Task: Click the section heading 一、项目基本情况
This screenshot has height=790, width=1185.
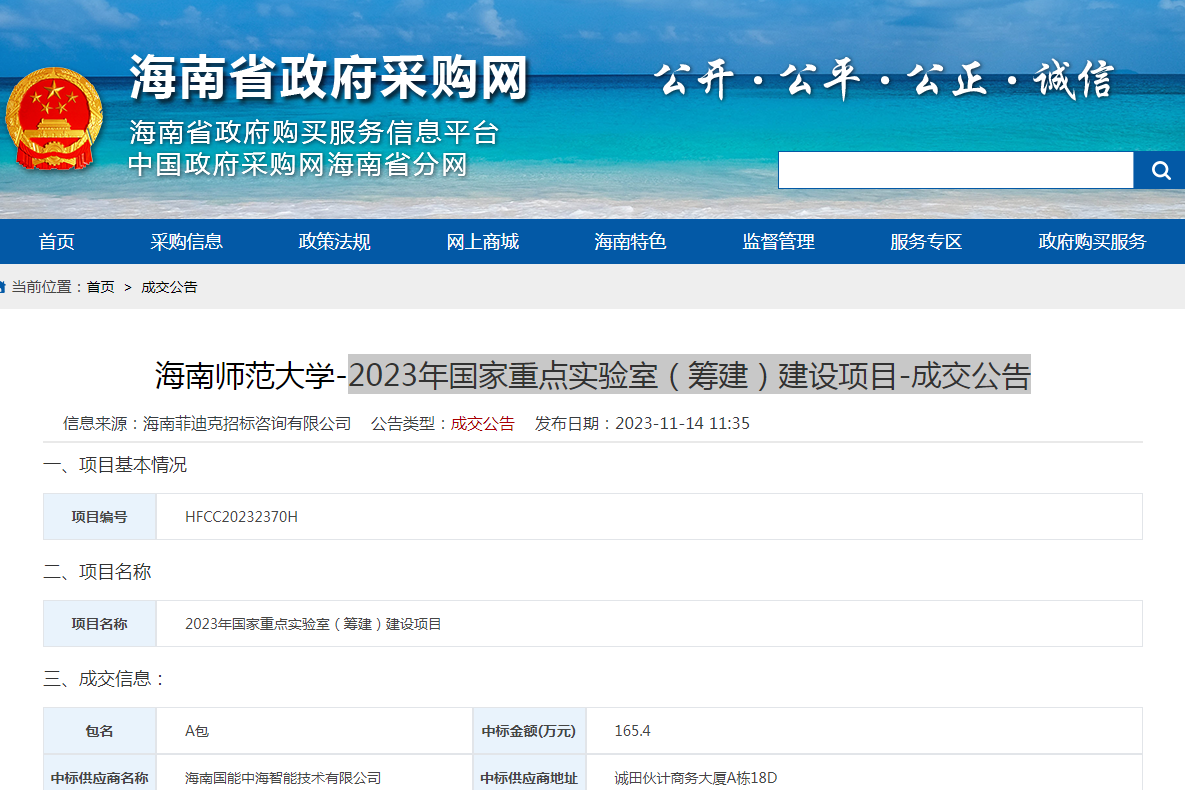Action: coord(115,465)
